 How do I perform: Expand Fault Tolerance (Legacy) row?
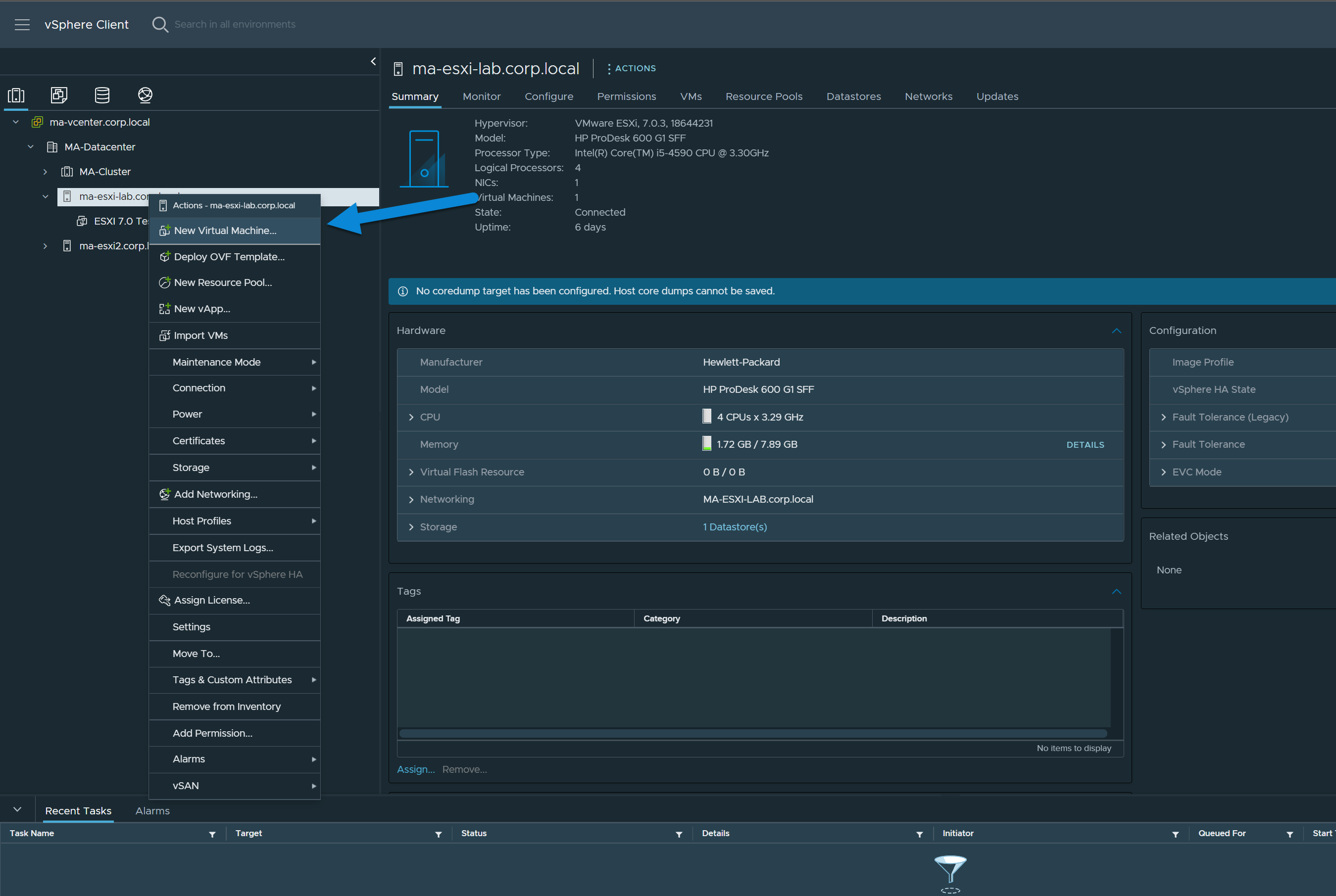click(1163, 417)
